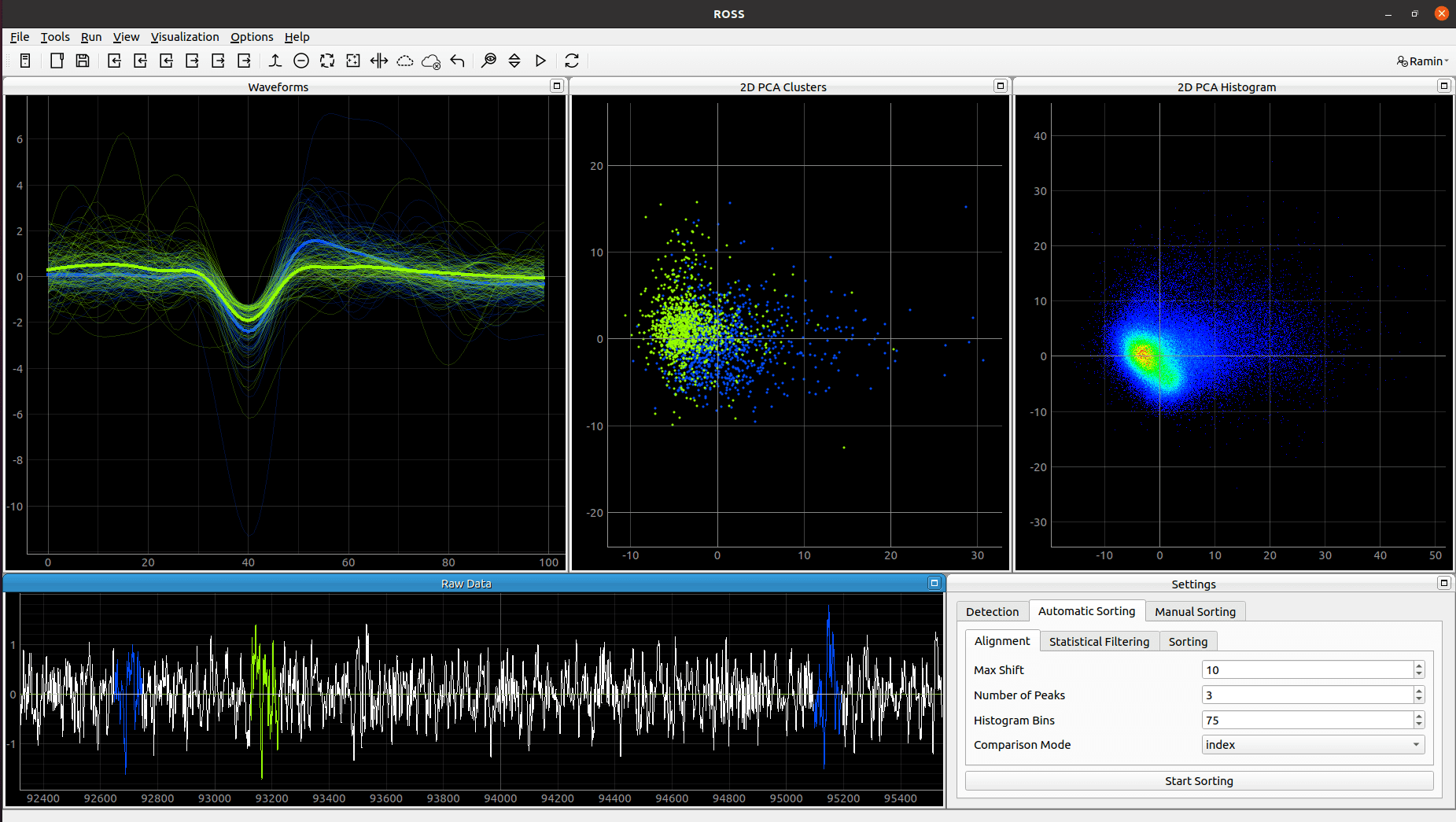Switch to the Statistical Filtering tab
Viewport: 1456px width, 822px height.
[1099, 641]
